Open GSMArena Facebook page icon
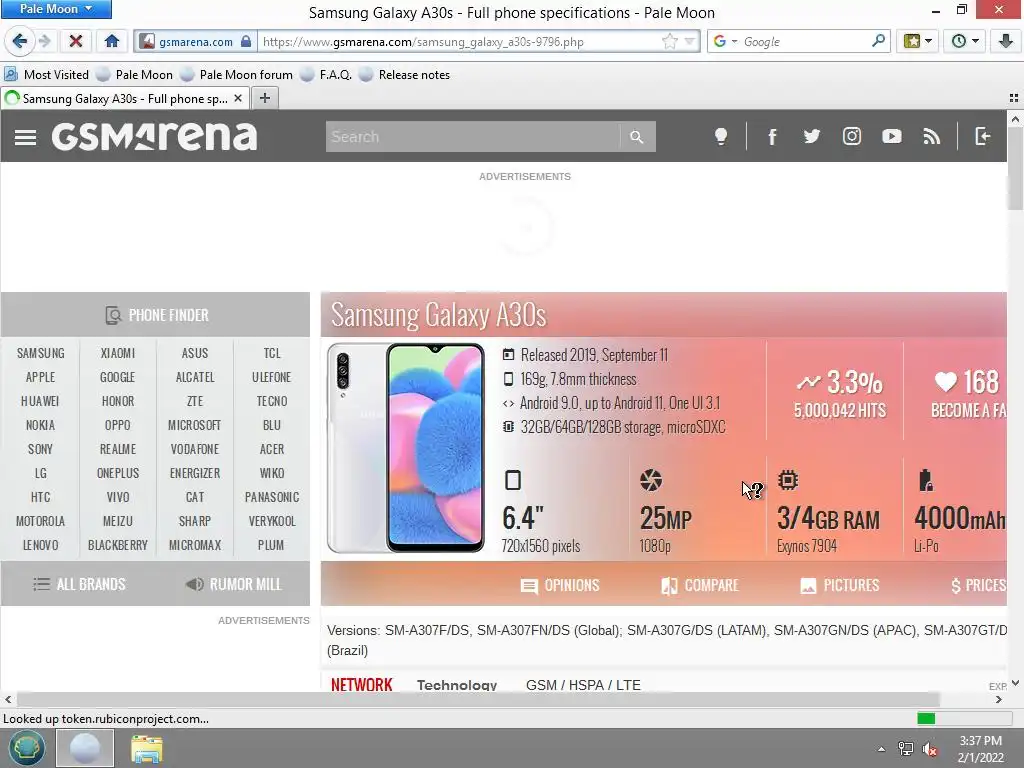The image size is (1024, 768). [x=772, y=136]
